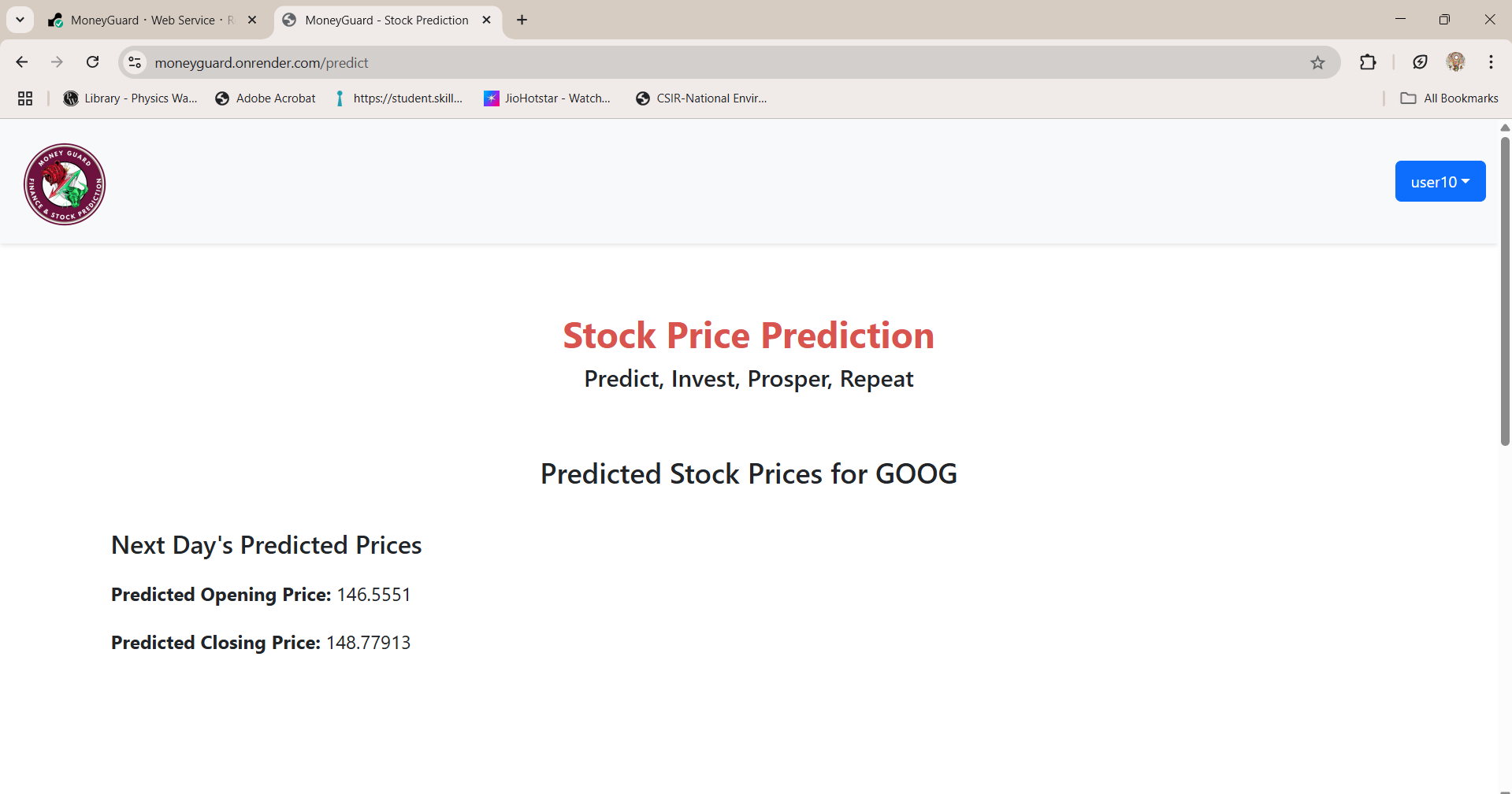1512x794 pixels.
Task: Click the performance icon beside profile avatar
Action: [1420, 62]
